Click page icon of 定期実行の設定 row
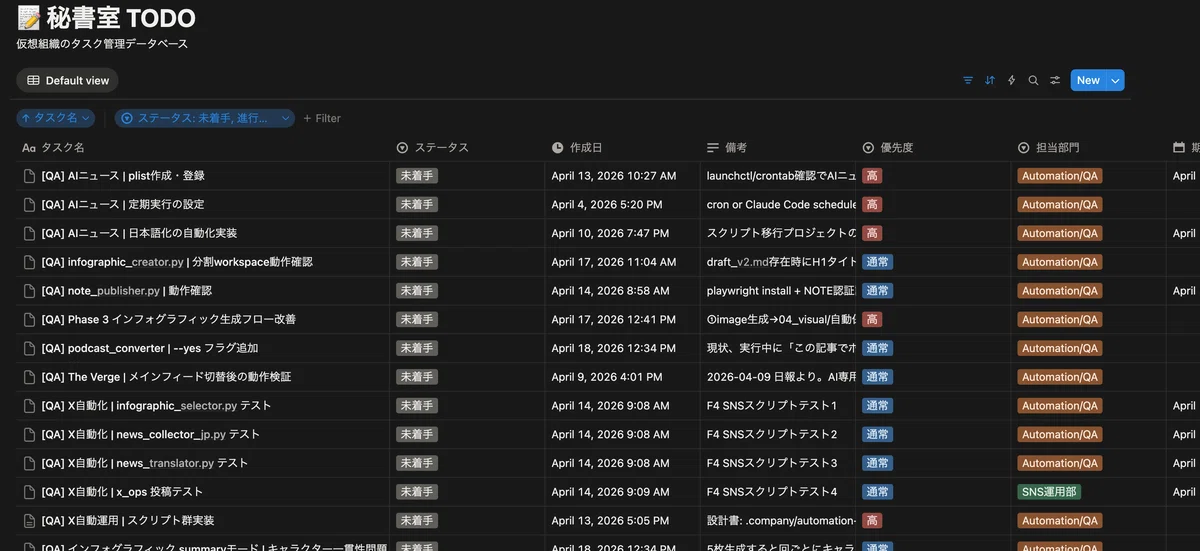Image resolution: width=1200 pixels, height=551 pixels. [29, 204]
